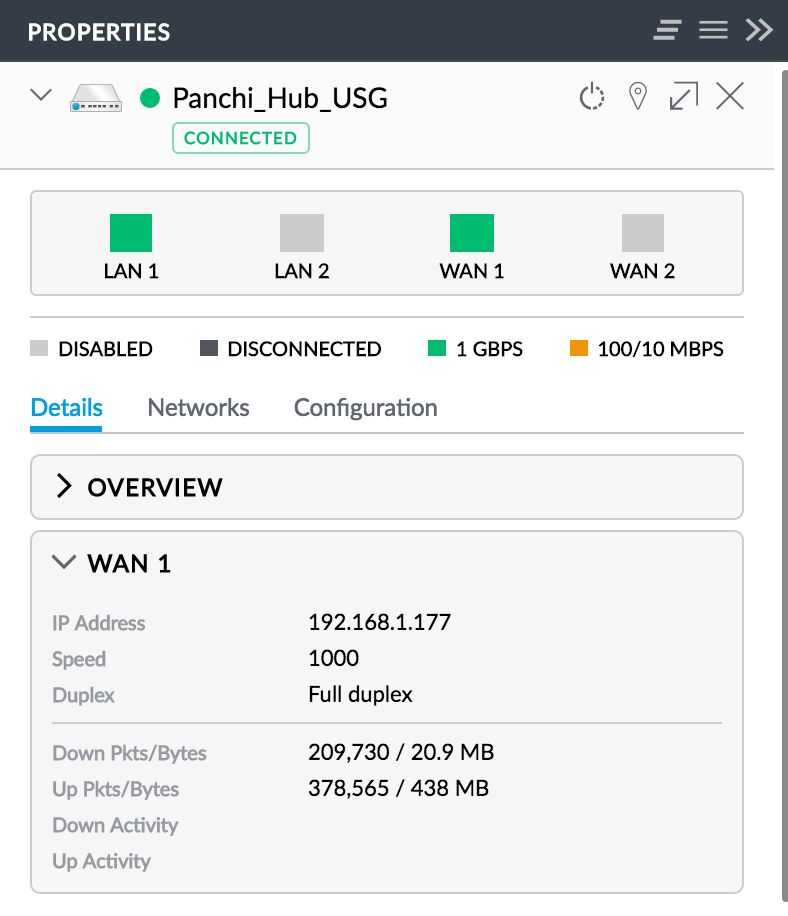Open the hamburger menu in Properties header

[713, 31]
